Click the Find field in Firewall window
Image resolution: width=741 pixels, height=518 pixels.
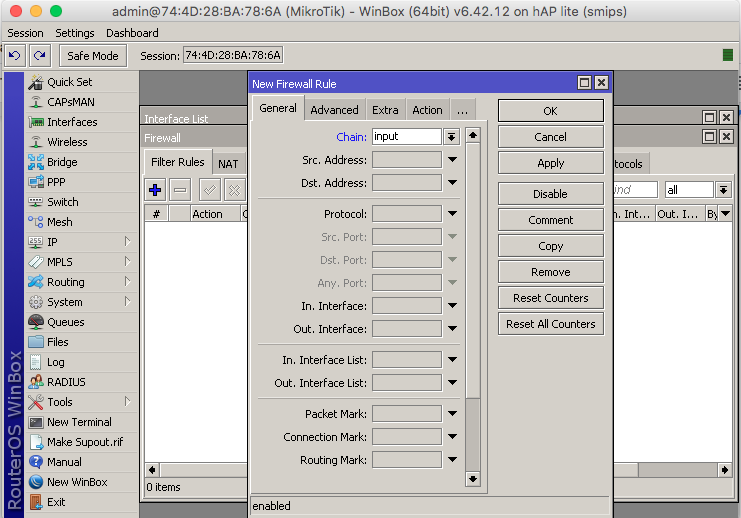pos(635,190)
